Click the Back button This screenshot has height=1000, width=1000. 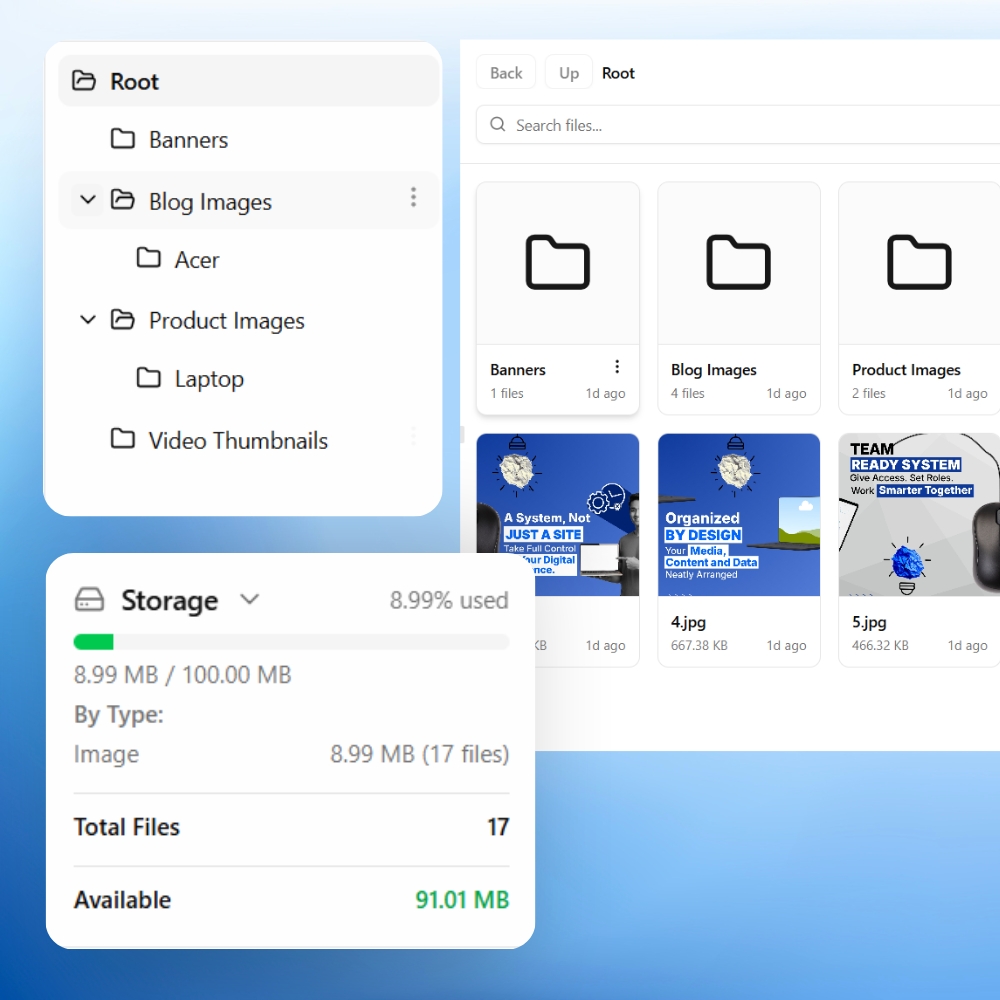pyautogui.click(x=506, y=73)
